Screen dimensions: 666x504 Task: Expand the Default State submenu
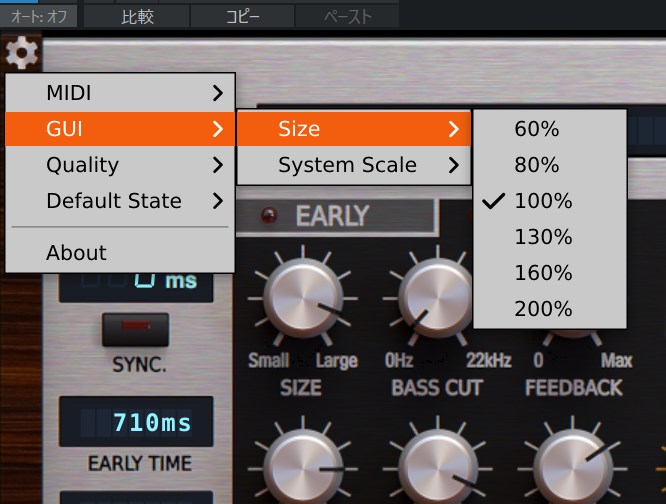[x=120, y=201]
